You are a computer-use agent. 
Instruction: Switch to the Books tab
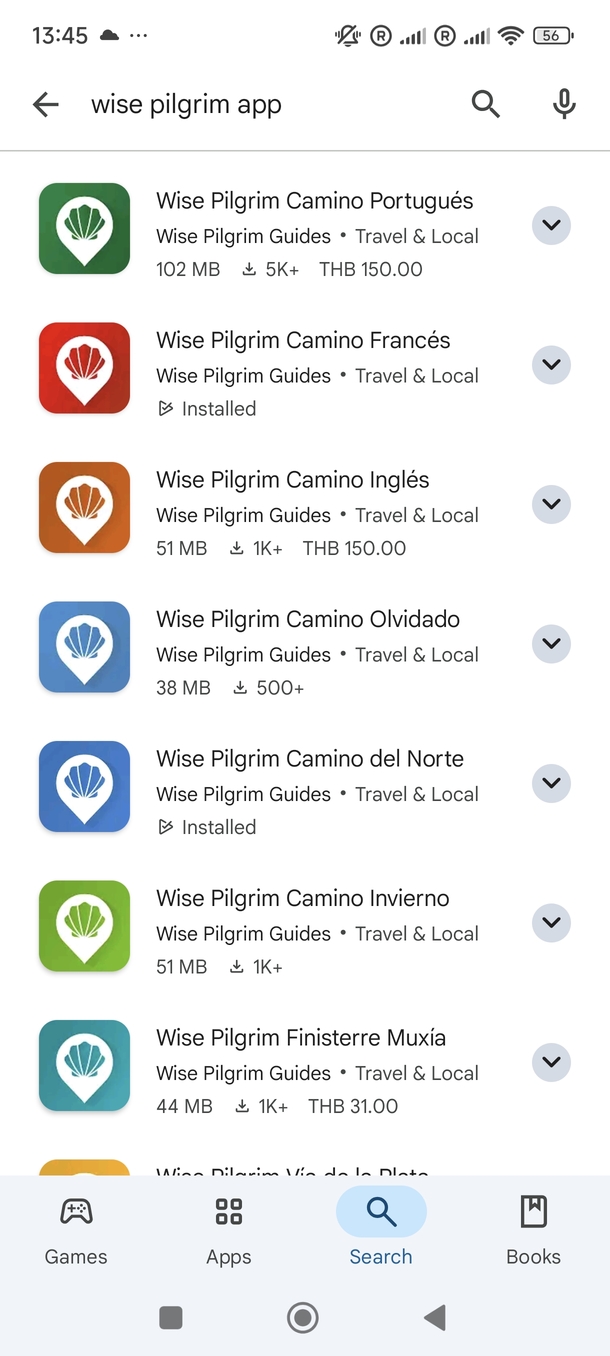pyautogui.click(x=533, y=1231)
